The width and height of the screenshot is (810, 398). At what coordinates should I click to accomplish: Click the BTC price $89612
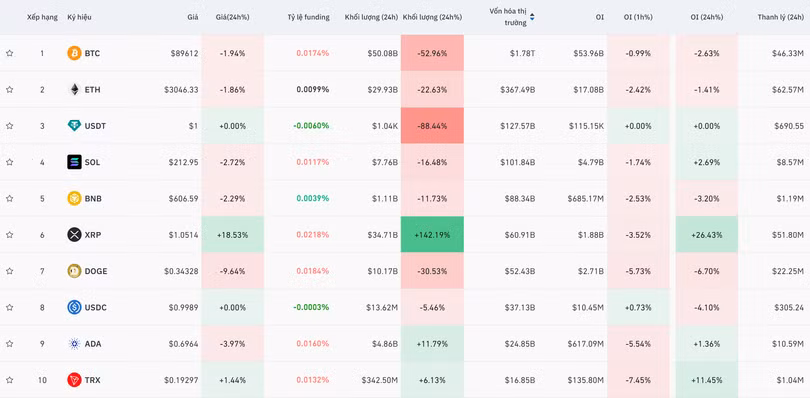(184, 53)
